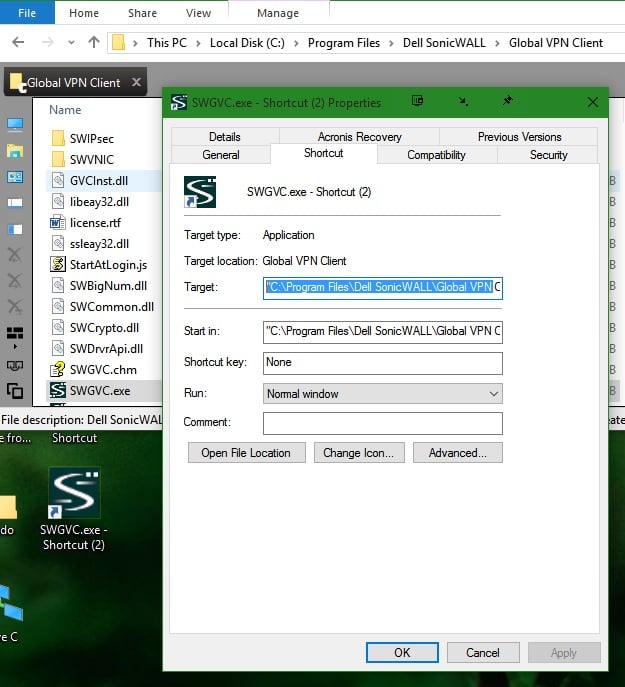Select SWDrvrApi.dll file icon
Image resolution: width=625 pixels, height=687 pixels.
point(58,348)
